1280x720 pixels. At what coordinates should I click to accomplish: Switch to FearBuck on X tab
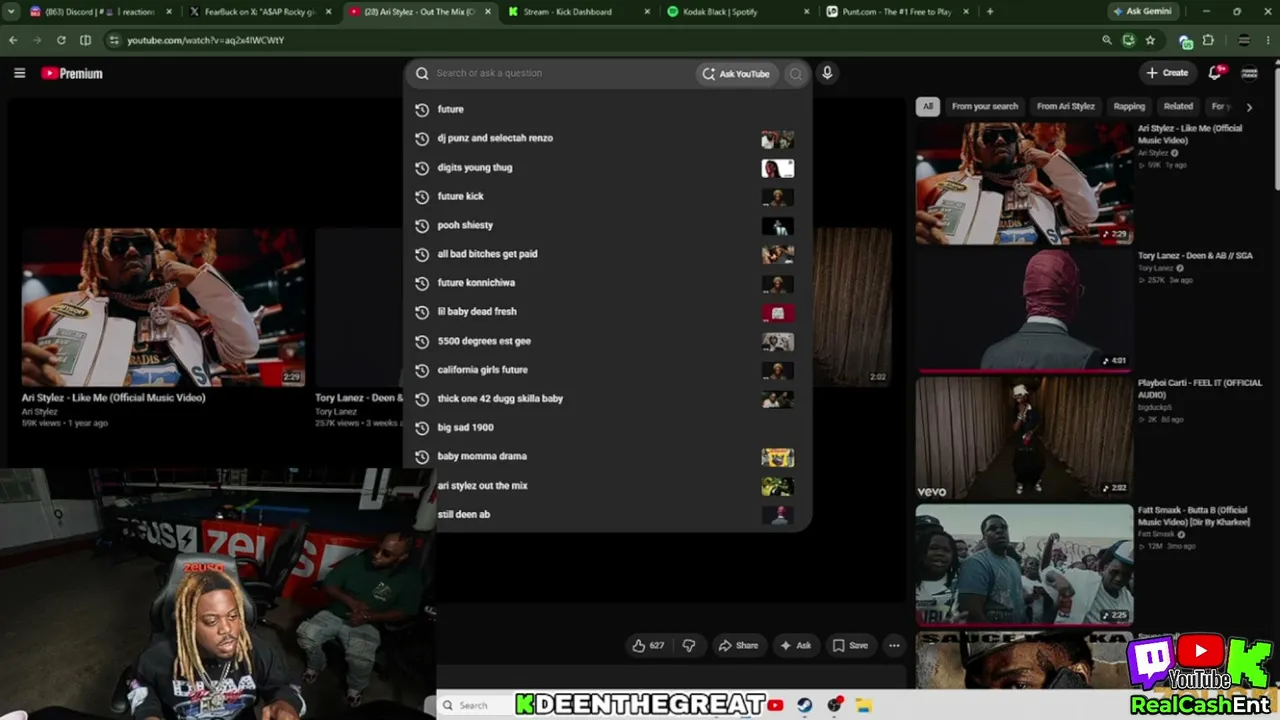click(x=260, y=12)
